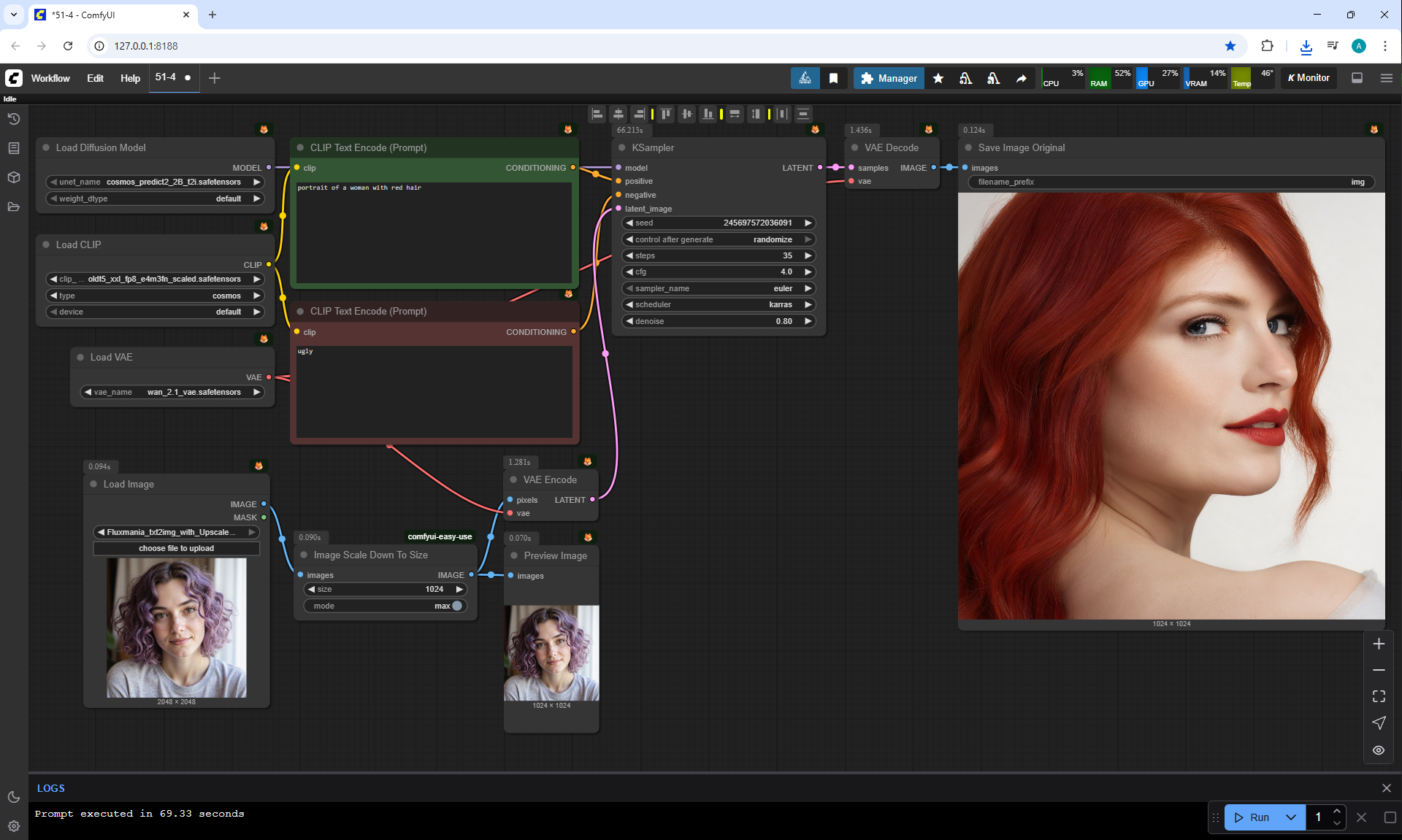This screenshot has height=840, width=1402.
Task: Toggle link visibility eye icon
Action: tap(1379, 750)
